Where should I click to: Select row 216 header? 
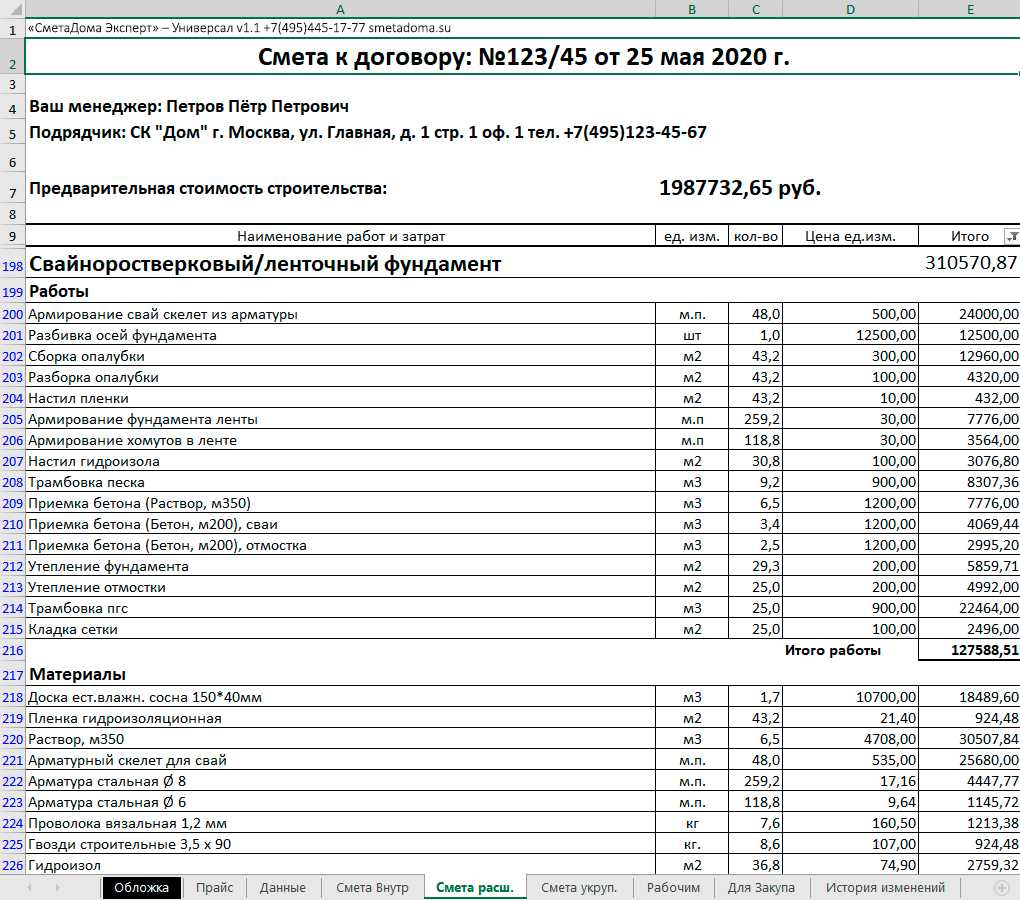(x=11, y=650)
